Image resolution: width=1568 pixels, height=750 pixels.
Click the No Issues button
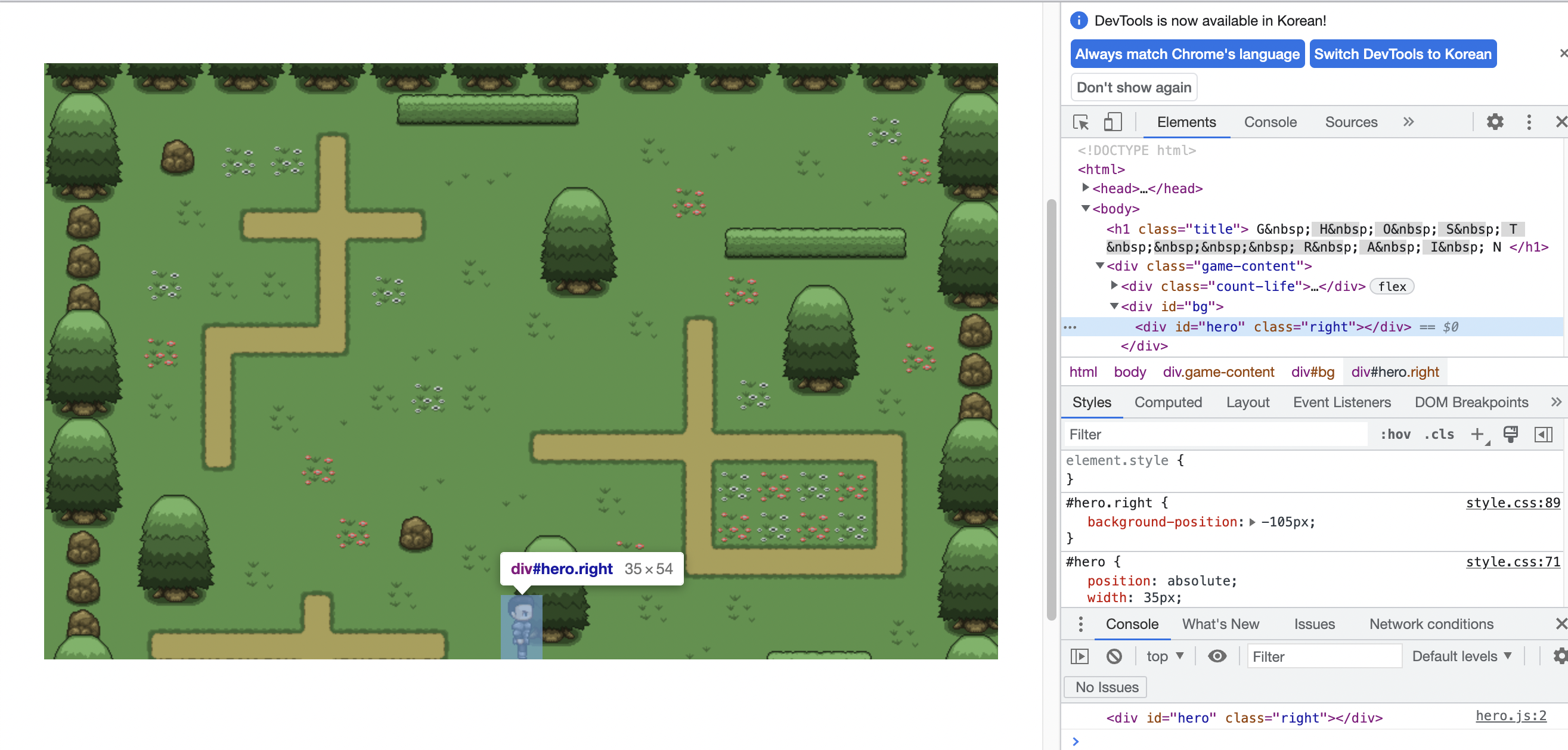(x=1105, y=687)
